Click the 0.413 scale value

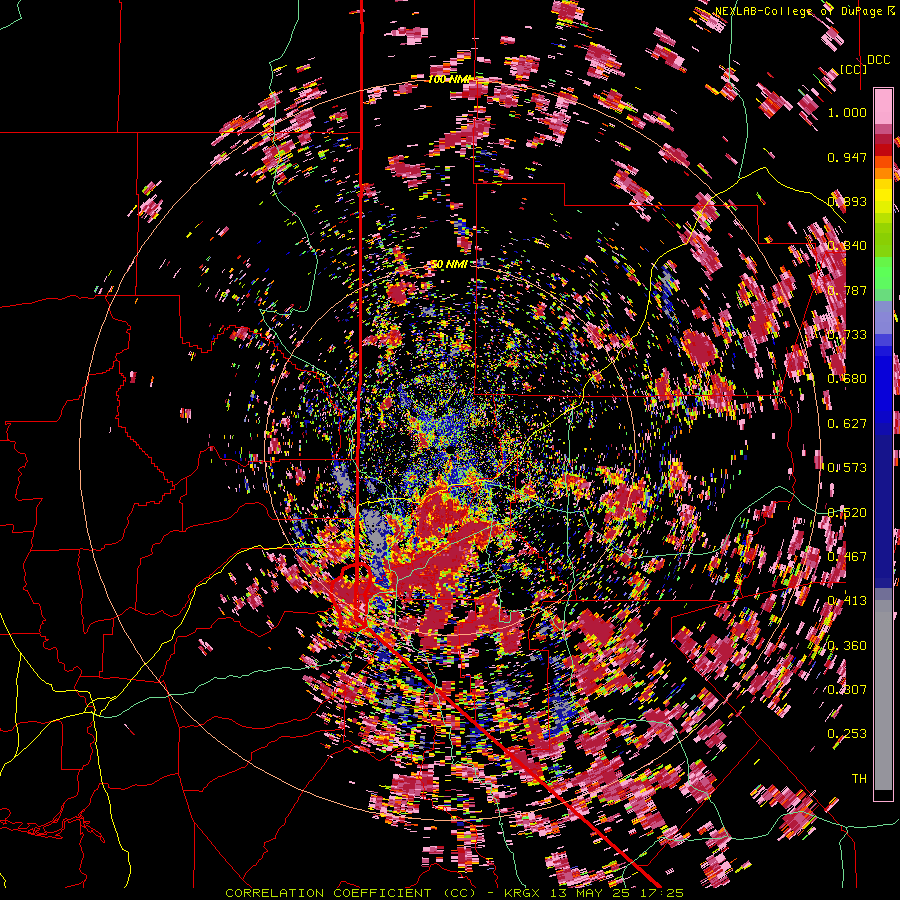[847, 601]
